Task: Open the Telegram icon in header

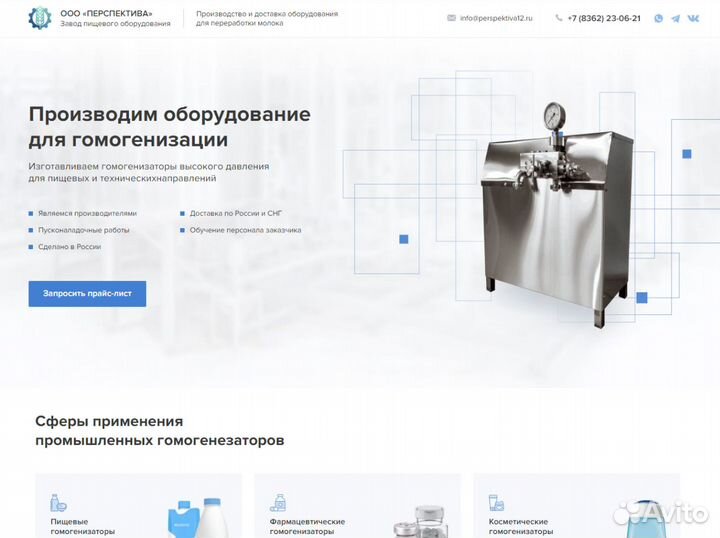Action: (675, 18)
